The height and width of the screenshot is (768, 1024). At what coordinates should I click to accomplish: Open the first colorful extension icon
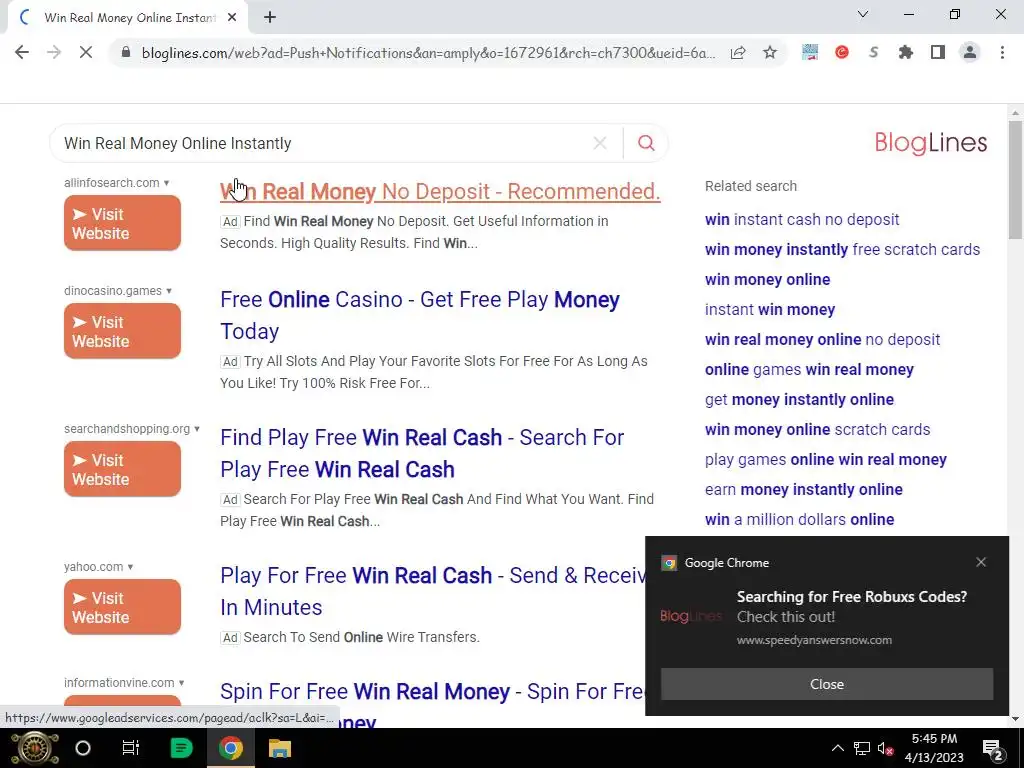[x=810, y=52]
